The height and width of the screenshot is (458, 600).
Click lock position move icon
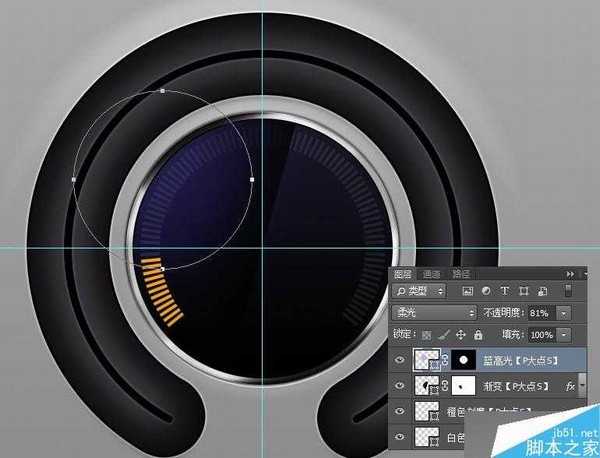(460, 333)
